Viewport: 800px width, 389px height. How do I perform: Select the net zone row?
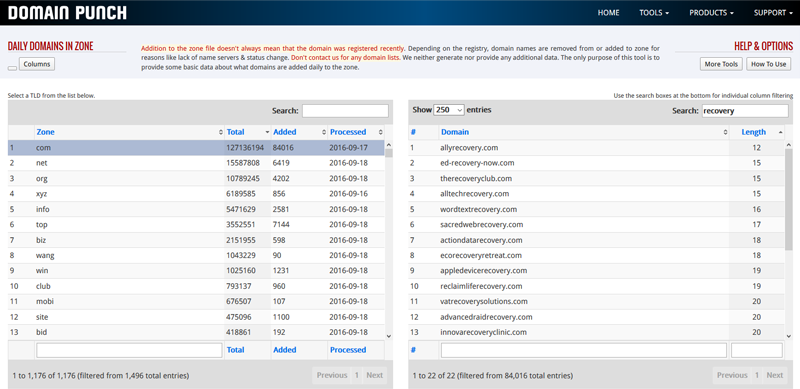click(x=196, y=163)
